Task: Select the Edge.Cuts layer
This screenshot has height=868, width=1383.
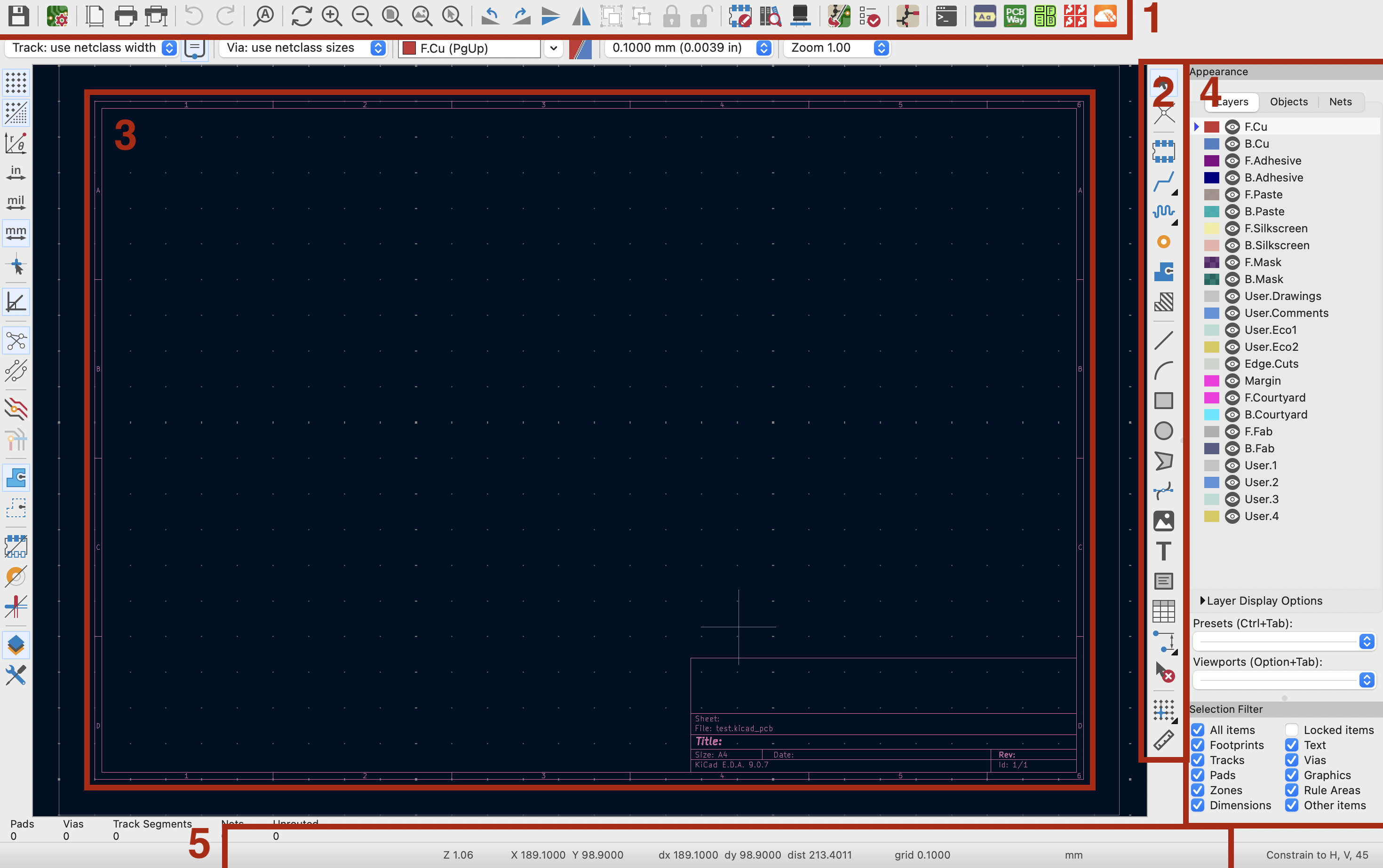Action: [x=1271, y=364]
